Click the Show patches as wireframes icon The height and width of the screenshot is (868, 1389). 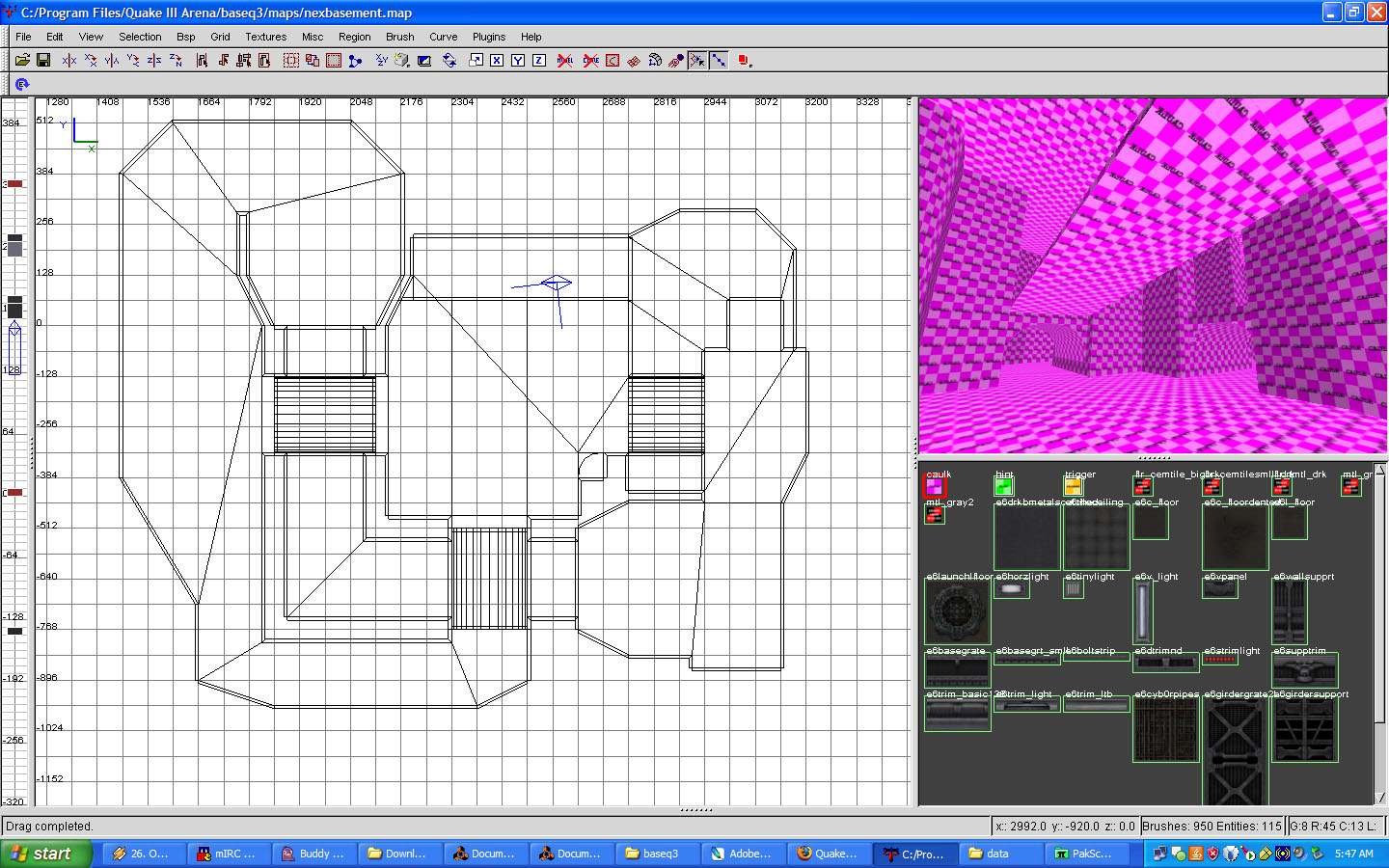pos(634,60)
